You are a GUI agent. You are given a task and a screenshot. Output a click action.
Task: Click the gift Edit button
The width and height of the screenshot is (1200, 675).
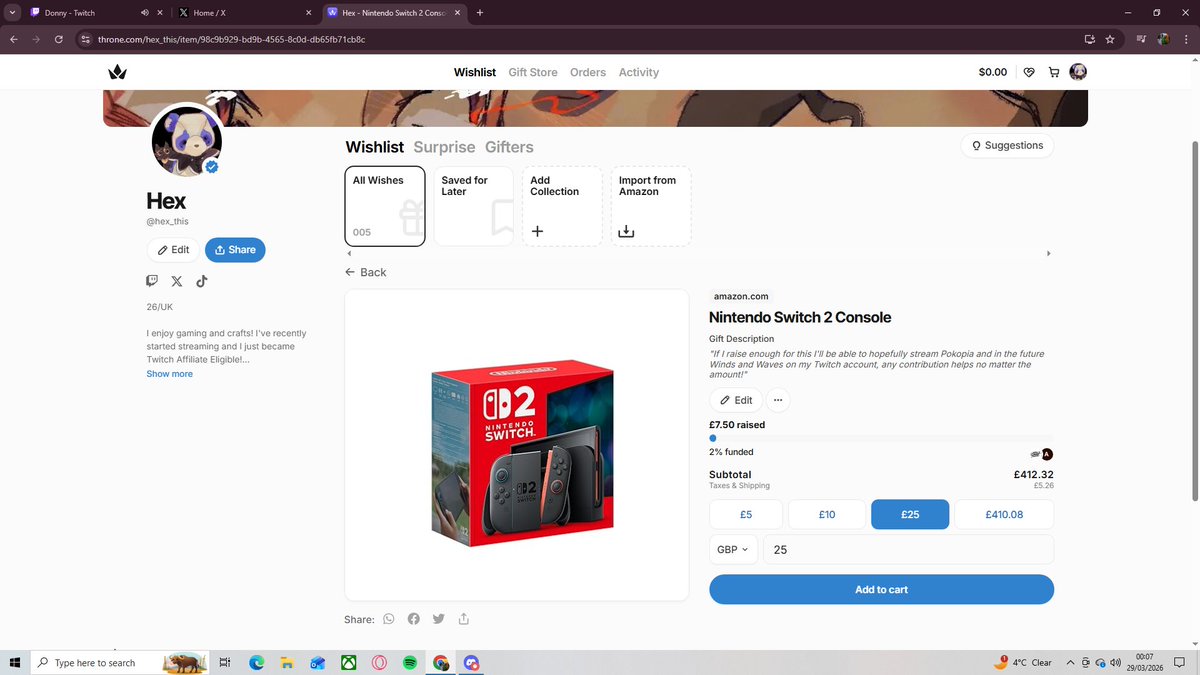[736, 400]
